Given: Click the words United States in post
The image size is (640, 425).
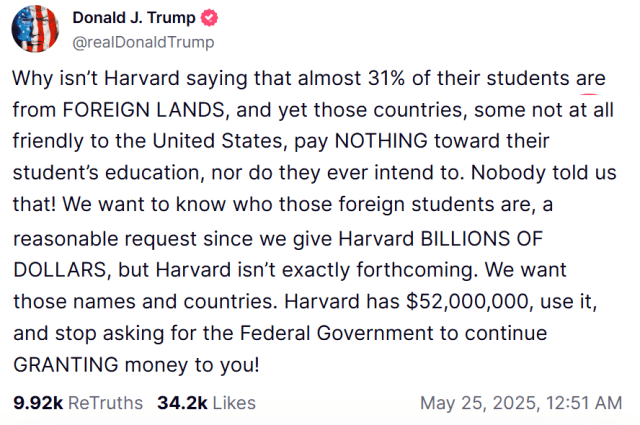Looking at the screenshot, I should point(217,141).
